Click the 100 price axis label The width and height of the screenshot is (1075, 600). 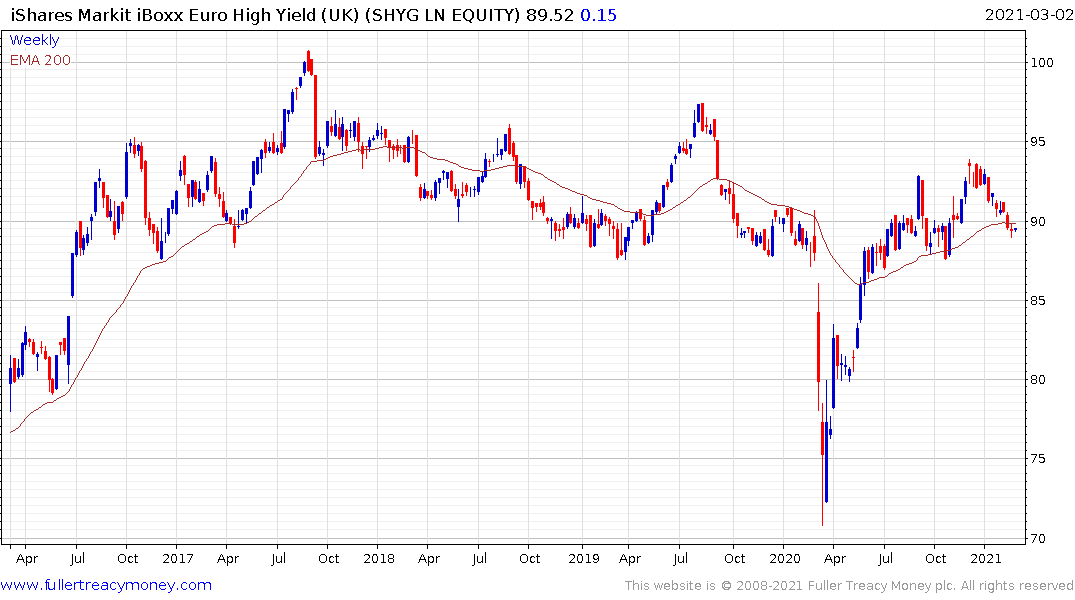tap(1041, 62)
